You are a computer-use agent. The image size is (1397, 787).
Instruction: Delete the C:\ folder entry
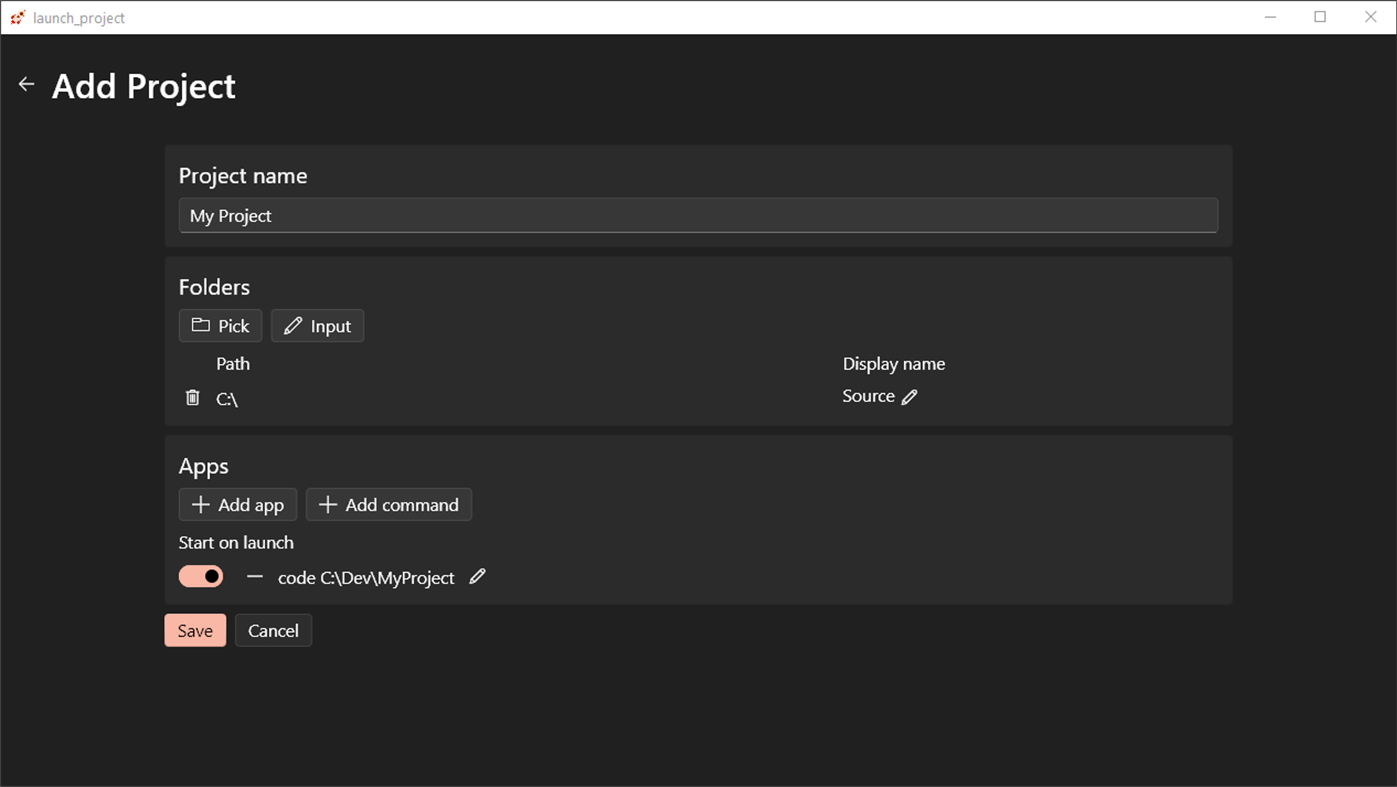(x=193, y=398)
